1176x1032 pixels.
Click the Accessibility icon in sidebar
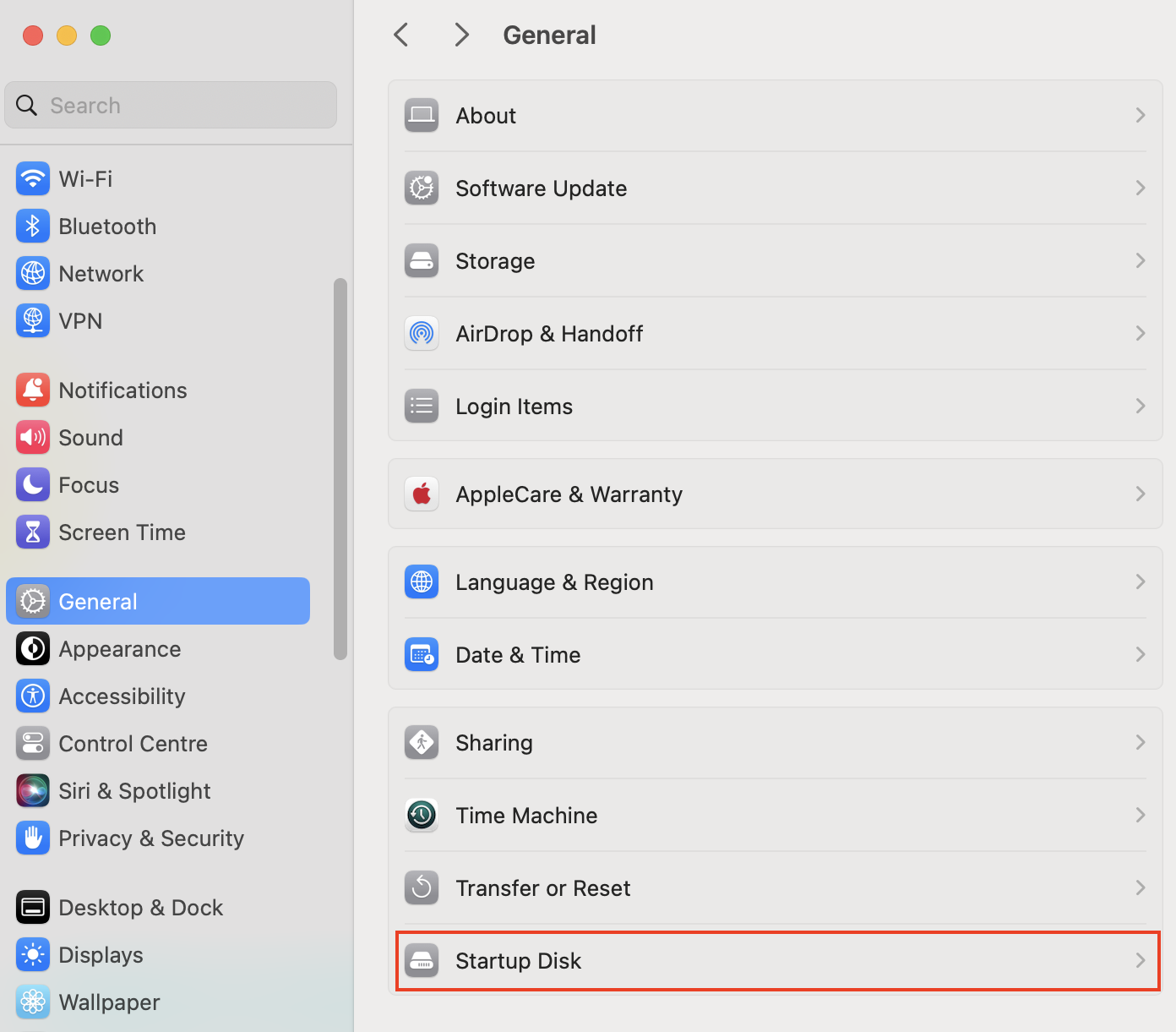coord(33,696)
